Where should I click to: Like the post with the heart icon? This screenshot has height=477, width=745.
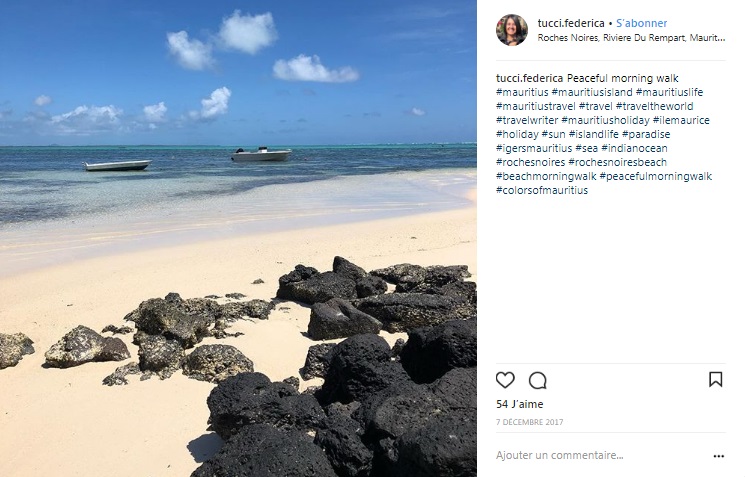pos(505,380)
